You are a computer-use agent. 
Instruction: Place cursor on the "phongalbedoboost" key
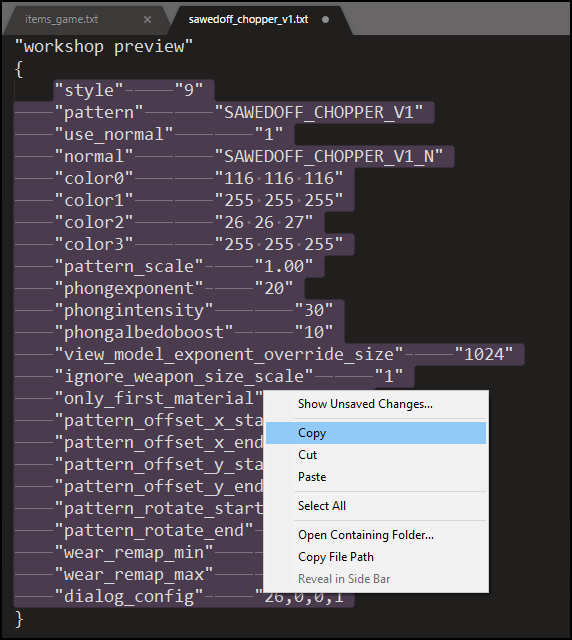(x=144, y=332)
